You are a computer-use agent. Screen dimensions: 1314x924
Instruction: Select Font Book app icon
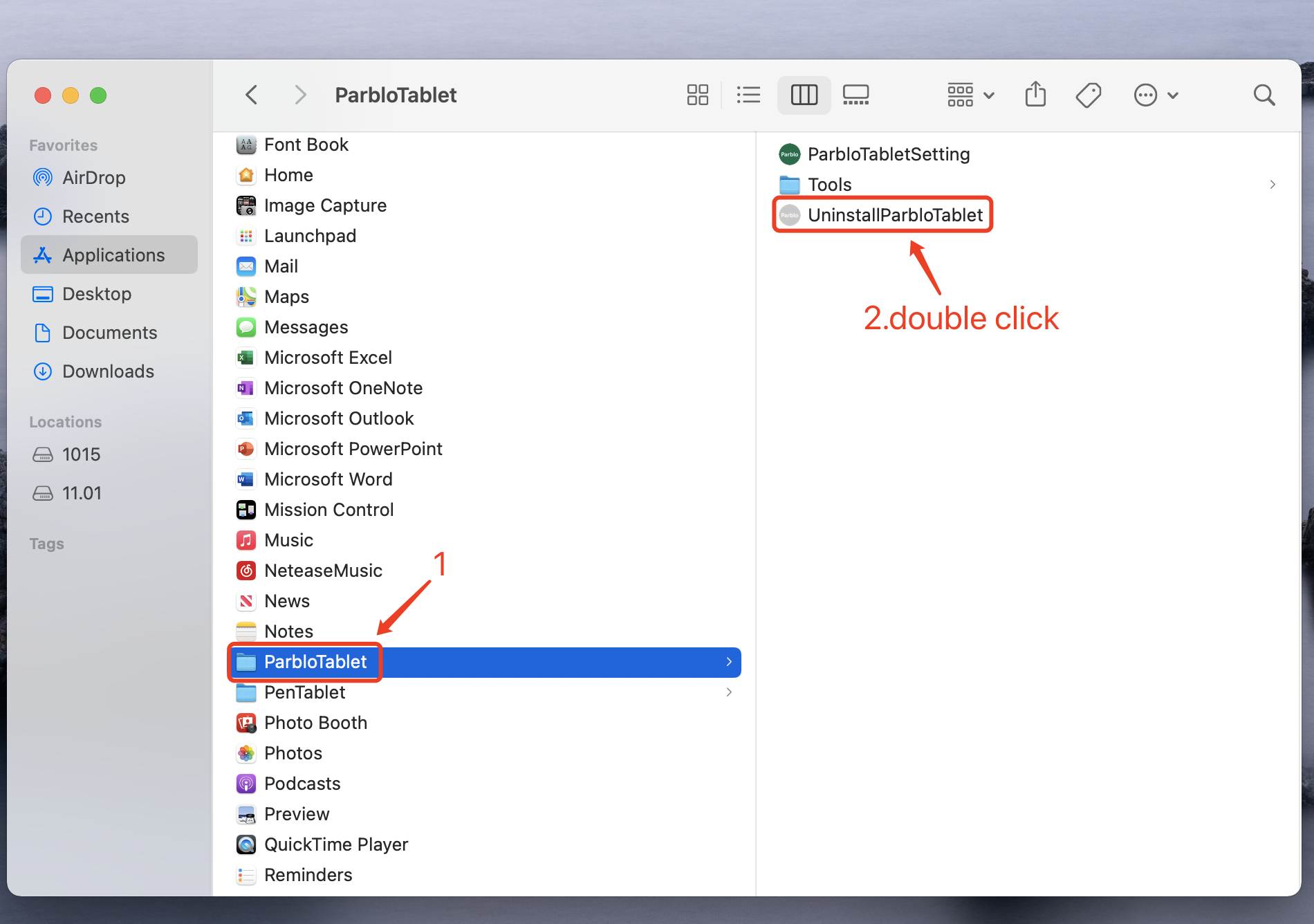pyautogui.click(x=246, y=145)
